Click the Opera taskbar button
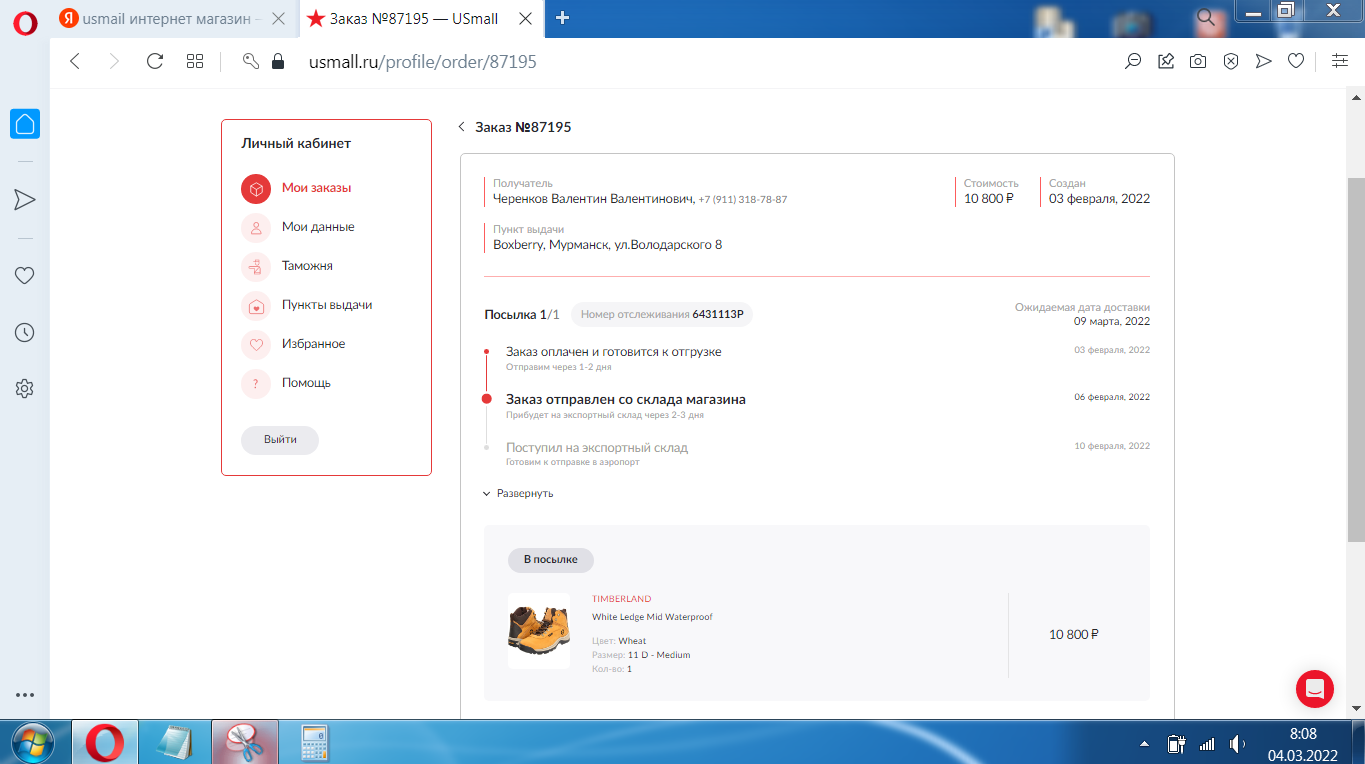 (105, 742)
